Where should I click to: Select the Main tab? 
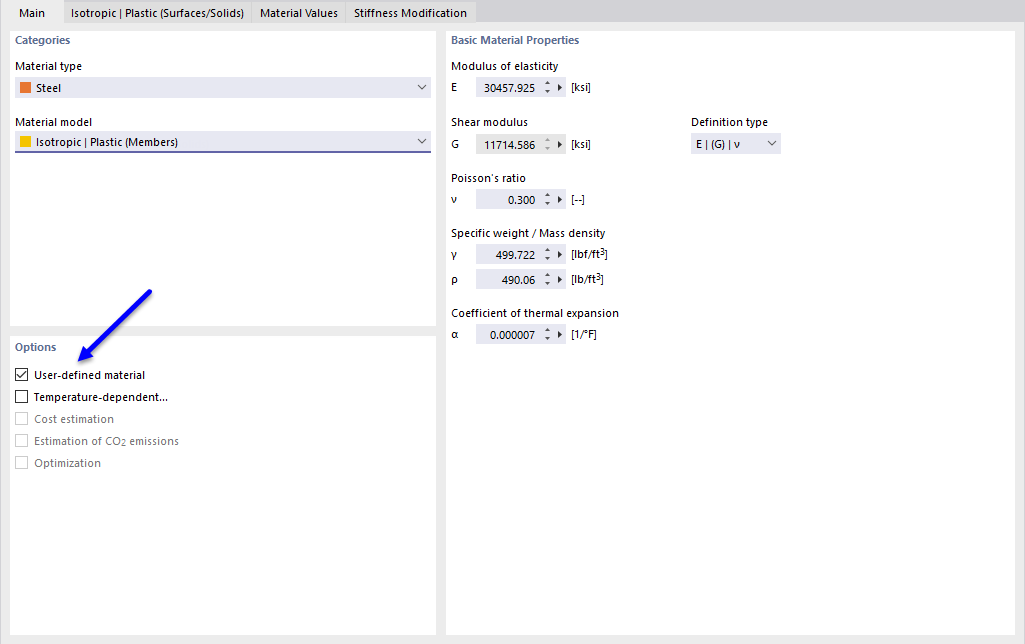point(32,12)
